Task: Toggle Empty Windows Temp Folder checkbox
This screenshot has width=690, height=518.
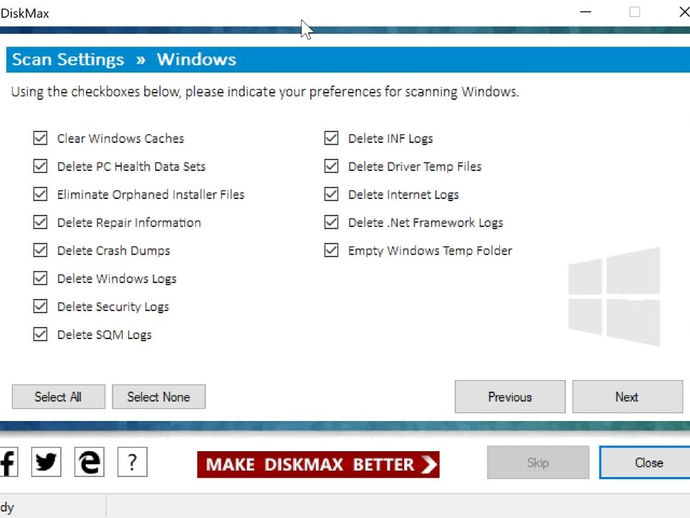Action: [331, 250]
